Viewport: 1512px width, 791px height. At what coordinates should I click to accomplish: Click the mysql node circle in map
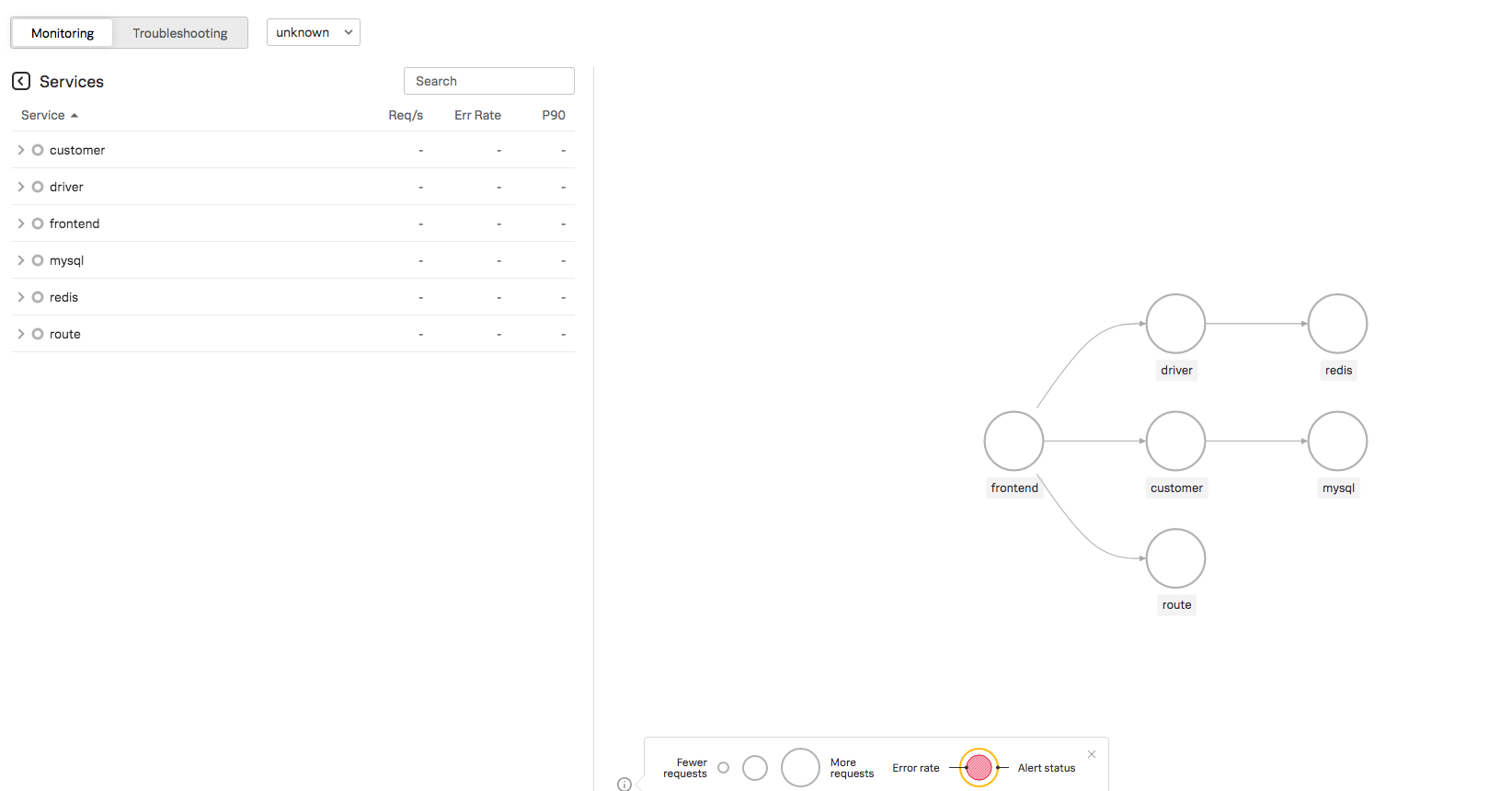point(1337,441)
